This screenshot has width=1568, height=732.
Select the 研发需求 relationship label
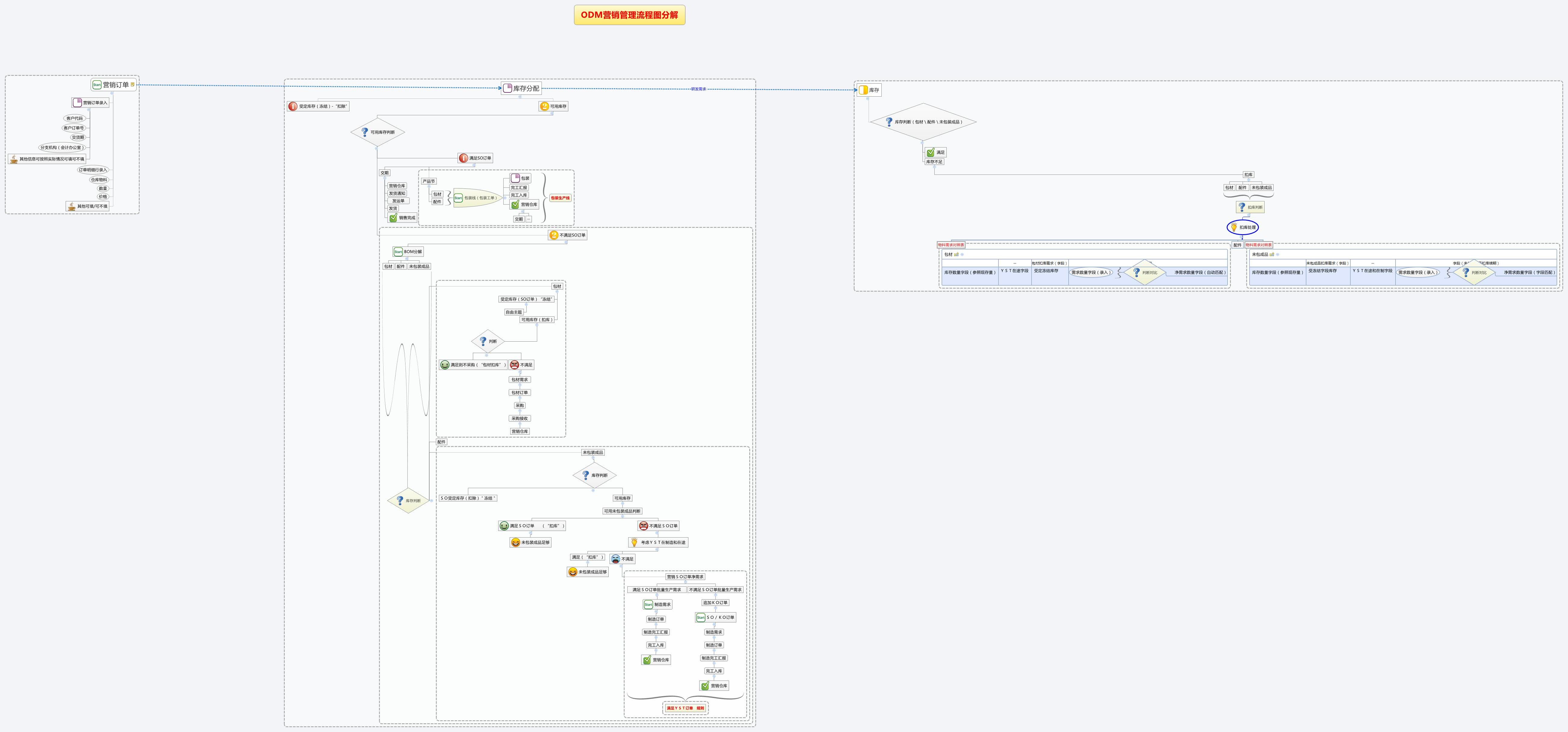pos(698,89)
